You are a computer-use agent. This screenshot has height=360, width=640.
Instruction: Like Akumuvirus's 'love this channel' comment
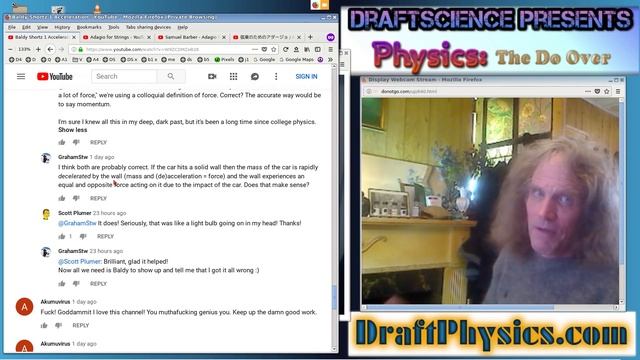click(x=44, y=325)
